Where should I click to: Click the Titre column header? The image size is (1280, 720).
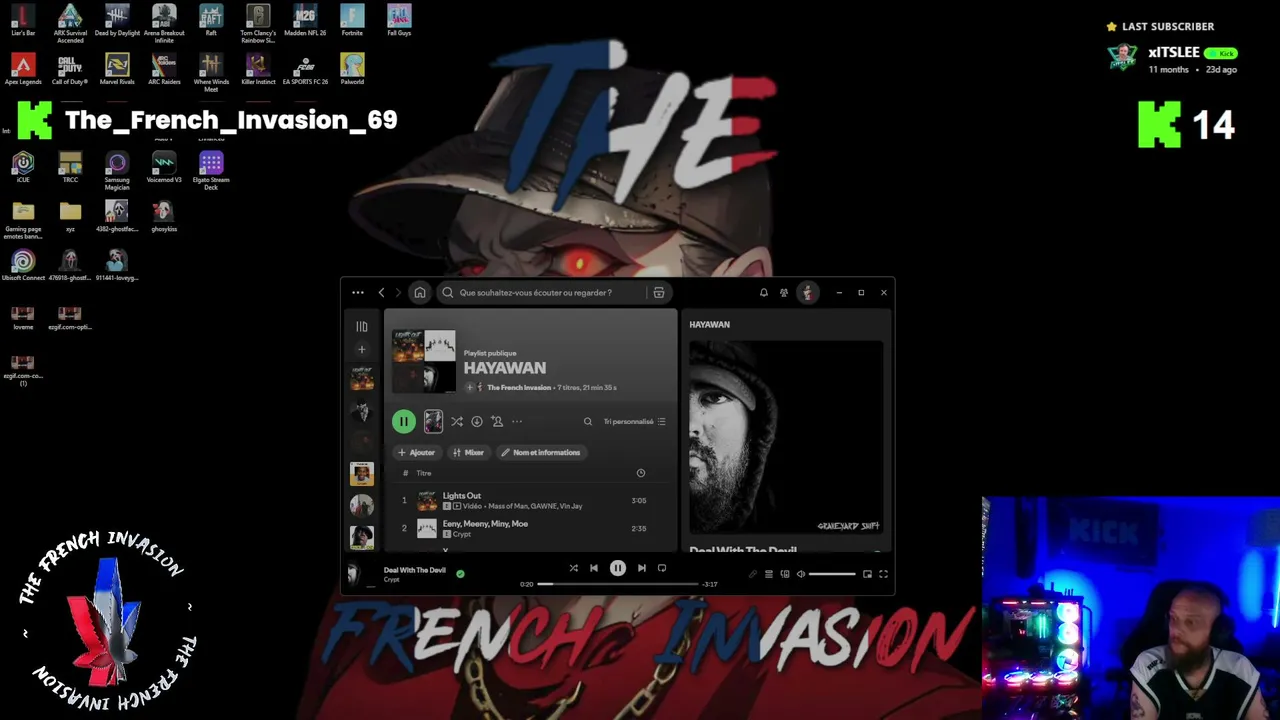click(x=424, y=474)
